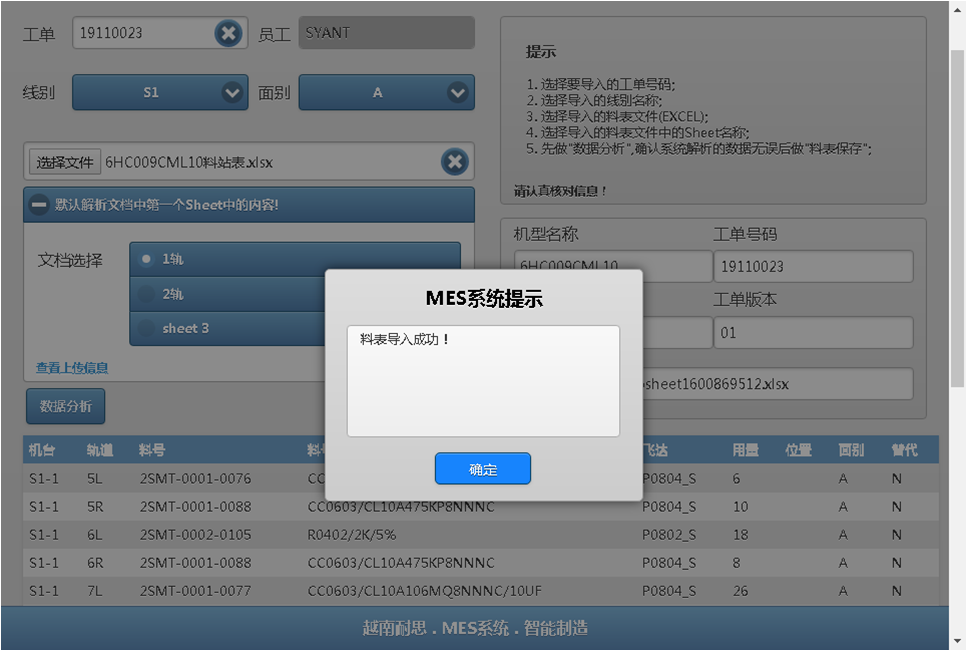Open the side A dropdown
Image resolution: width=967 pixels, height=651 pixels.
point(386,93)
